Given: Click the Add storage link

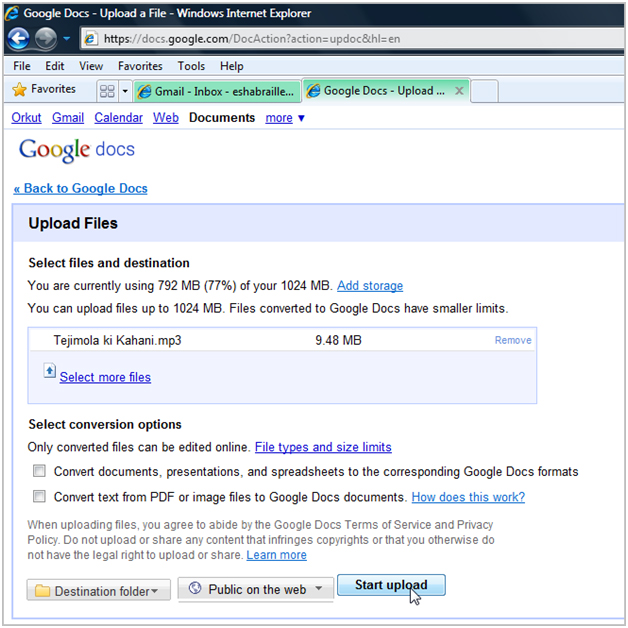Looking at the screenshot, I should (370, 286).
